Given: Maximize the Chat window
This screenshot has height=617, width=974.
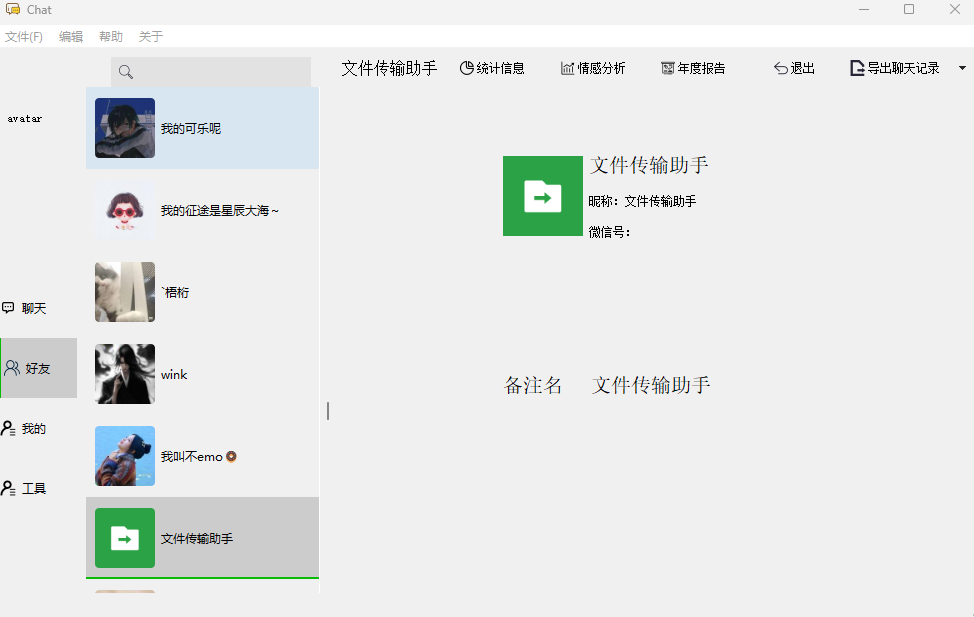Looking at the screenshot, I should click(x=909, y=9).
